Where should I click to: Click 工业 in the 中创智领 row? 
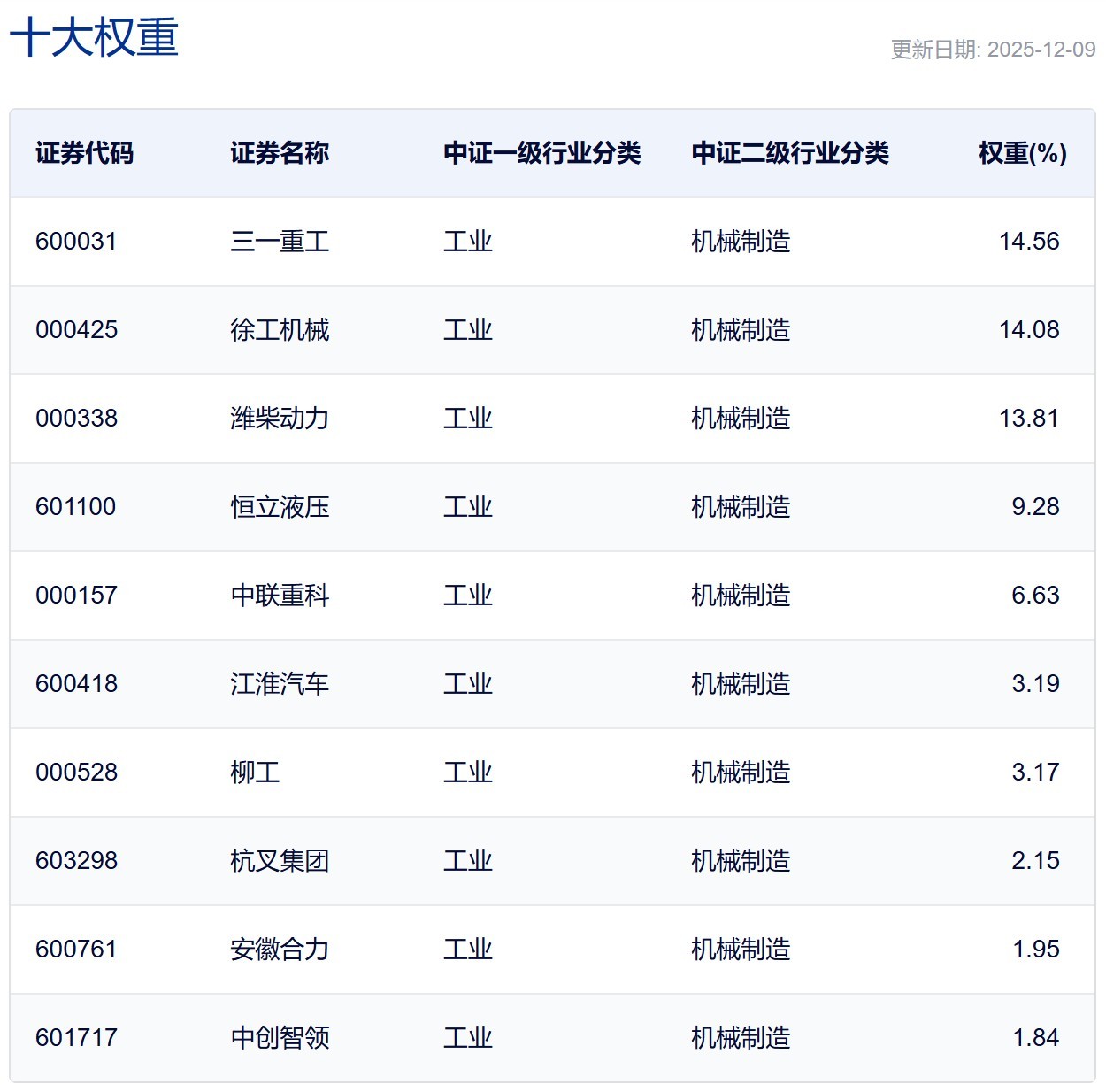tap(468, 1038)
